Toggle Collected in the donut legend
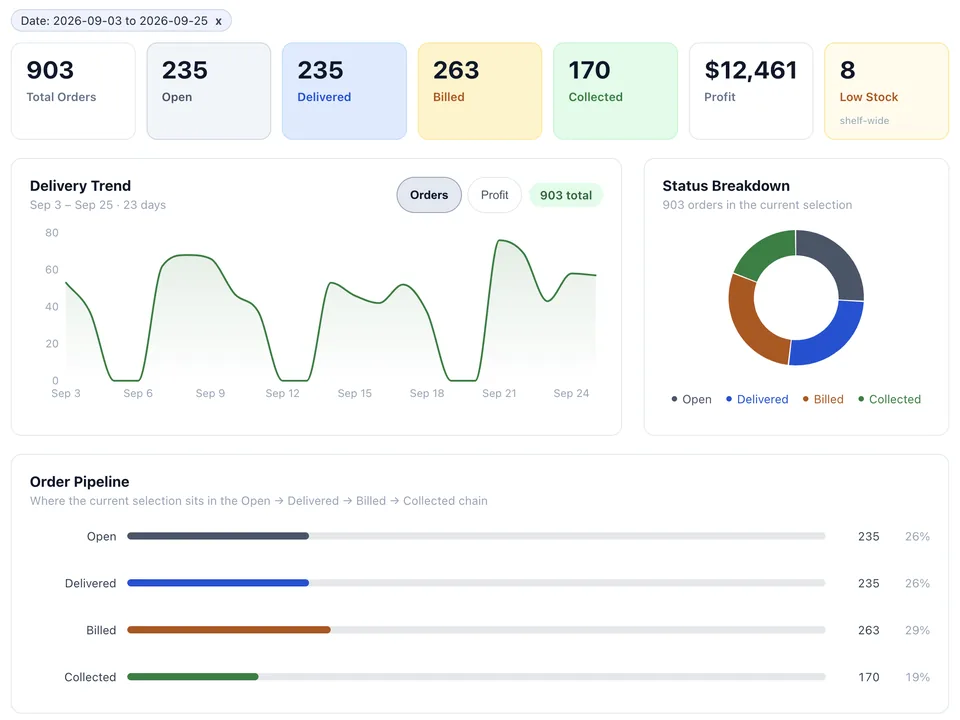This screenshot has width=960, height=720. pyautogui.click(x=890, y=399)
